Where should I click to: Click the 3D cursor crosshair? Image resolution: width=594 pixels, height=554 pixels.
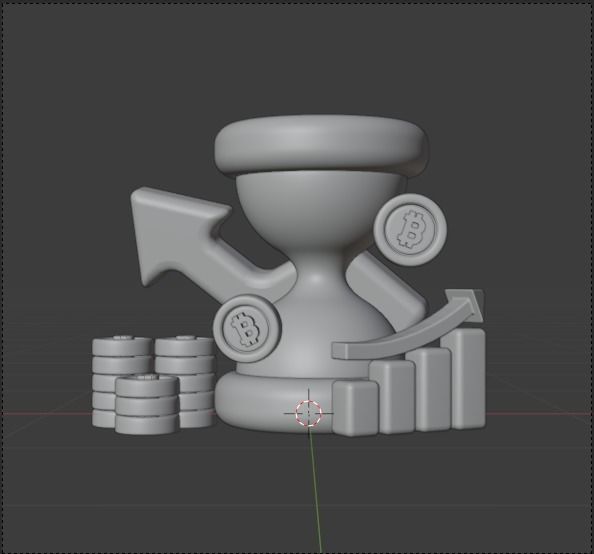pyautogui.click(x=308, y=413)
